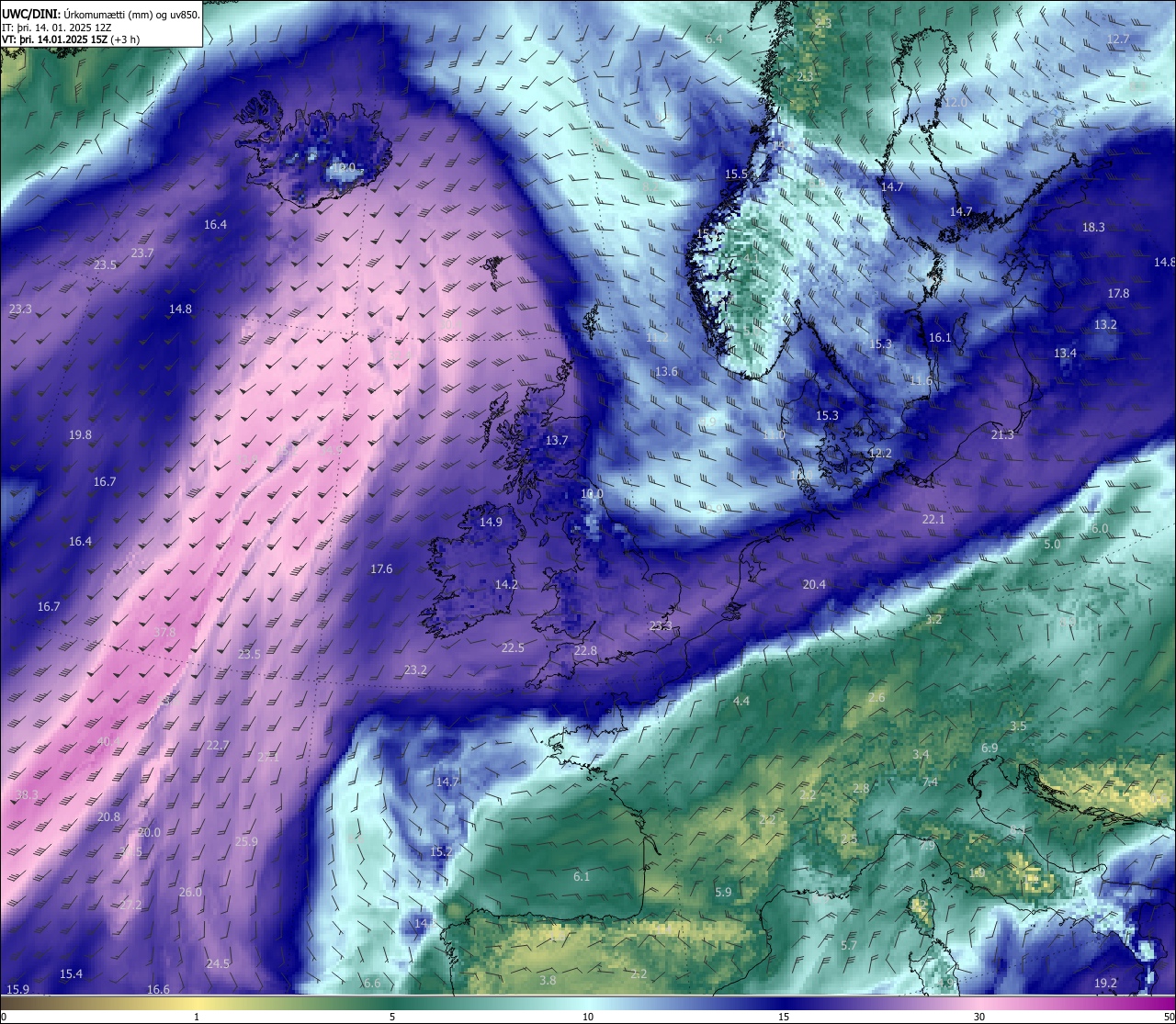This screenshot has height=1024, width=1176.
Task: Click the legend tick label "1"
Action: coord(197,1017)
